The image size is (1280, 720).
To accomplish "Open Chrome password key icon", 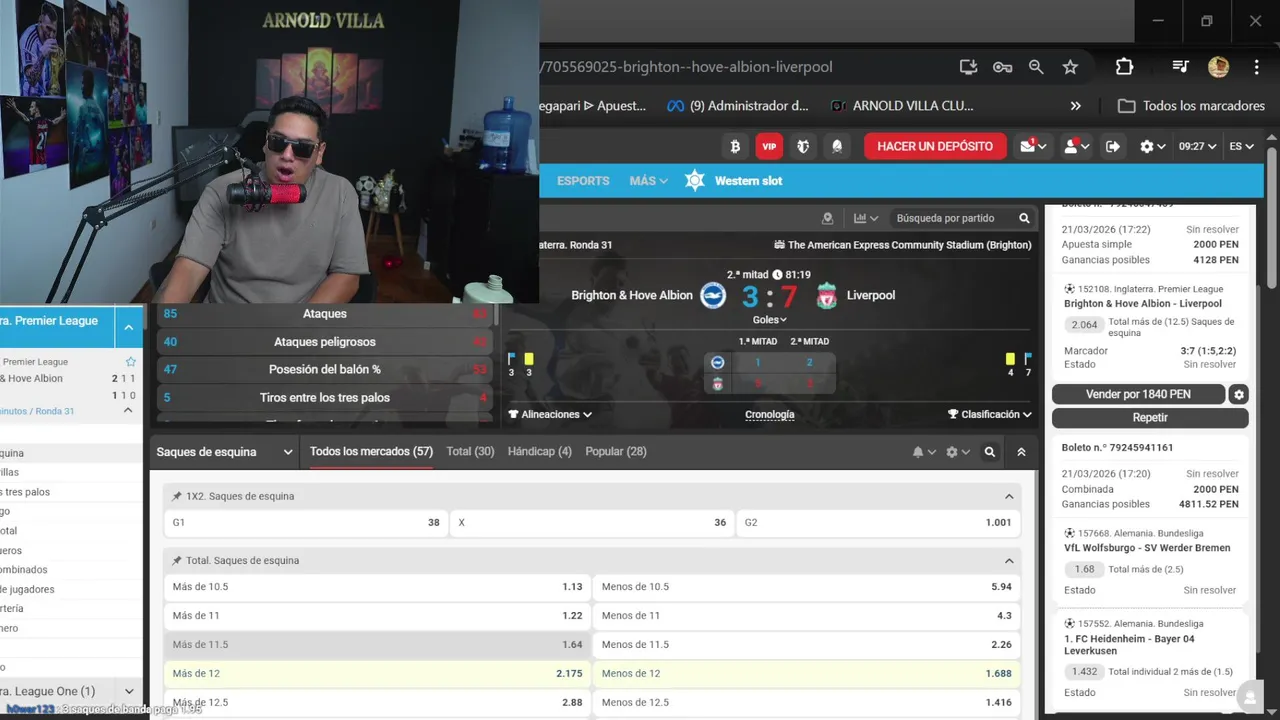I will click(x=1002, y=67).
